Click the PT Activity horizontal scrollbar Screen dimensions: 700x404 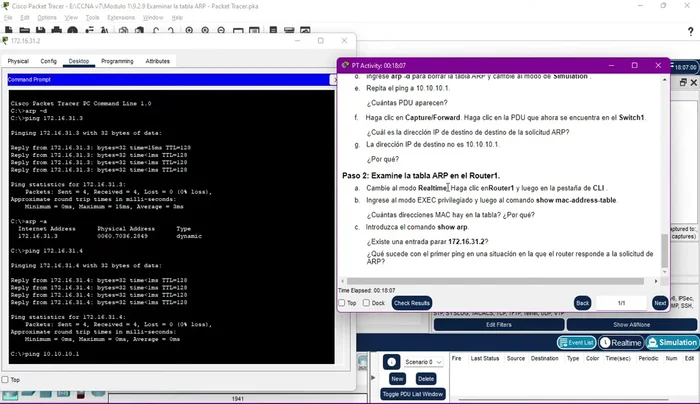(496, 281)
